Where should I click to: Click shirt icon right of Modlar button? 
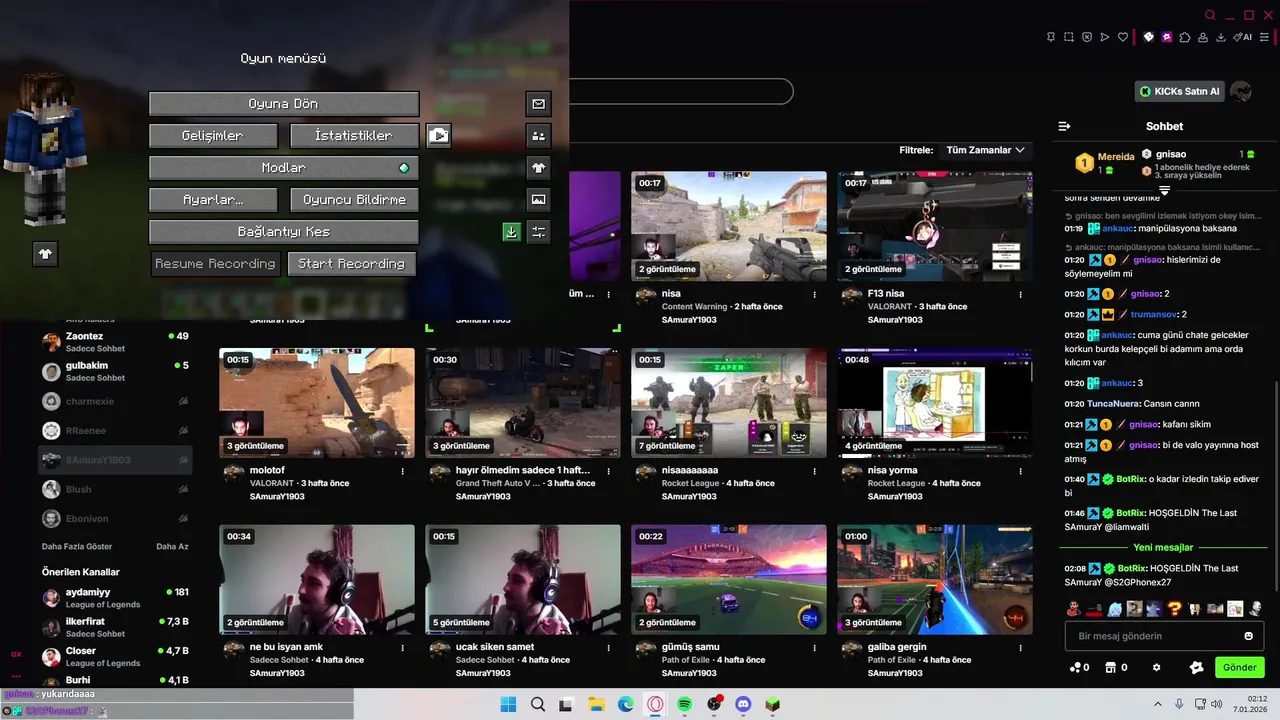(538, 168)
